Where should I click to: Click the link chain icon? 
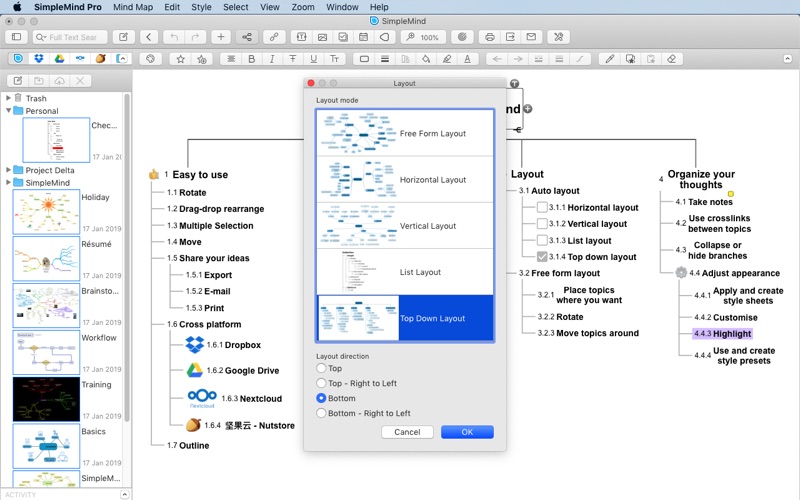[x=274, y=37]
